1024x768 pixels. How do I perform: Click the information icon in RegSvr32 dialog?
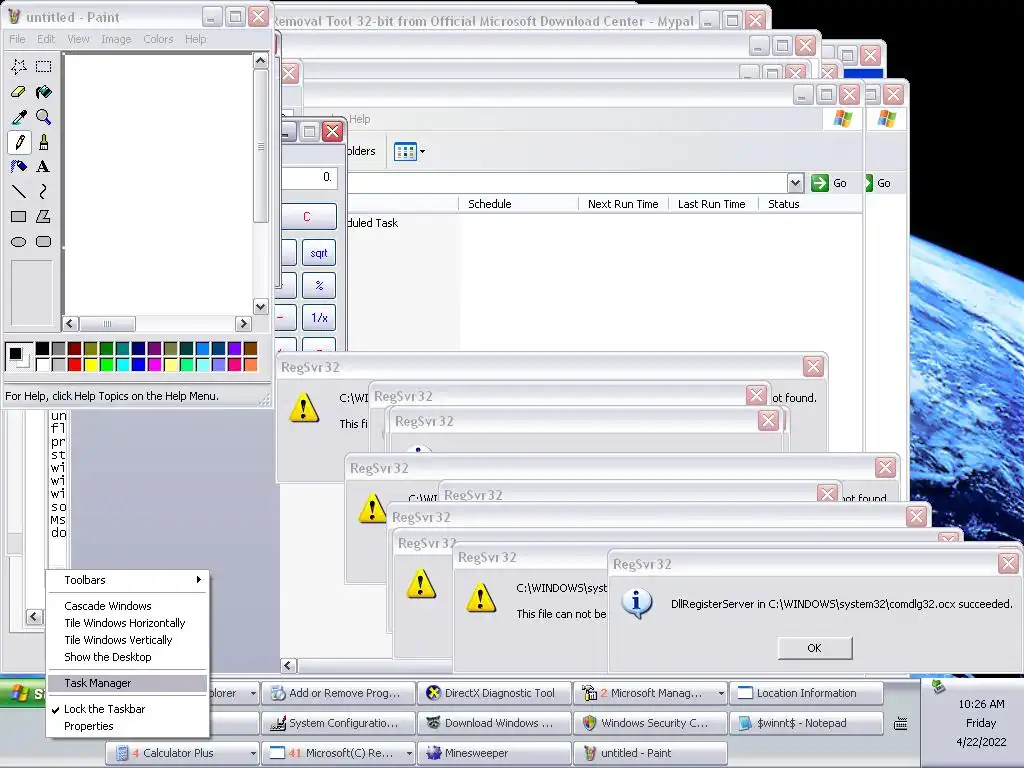coord(637,603)
